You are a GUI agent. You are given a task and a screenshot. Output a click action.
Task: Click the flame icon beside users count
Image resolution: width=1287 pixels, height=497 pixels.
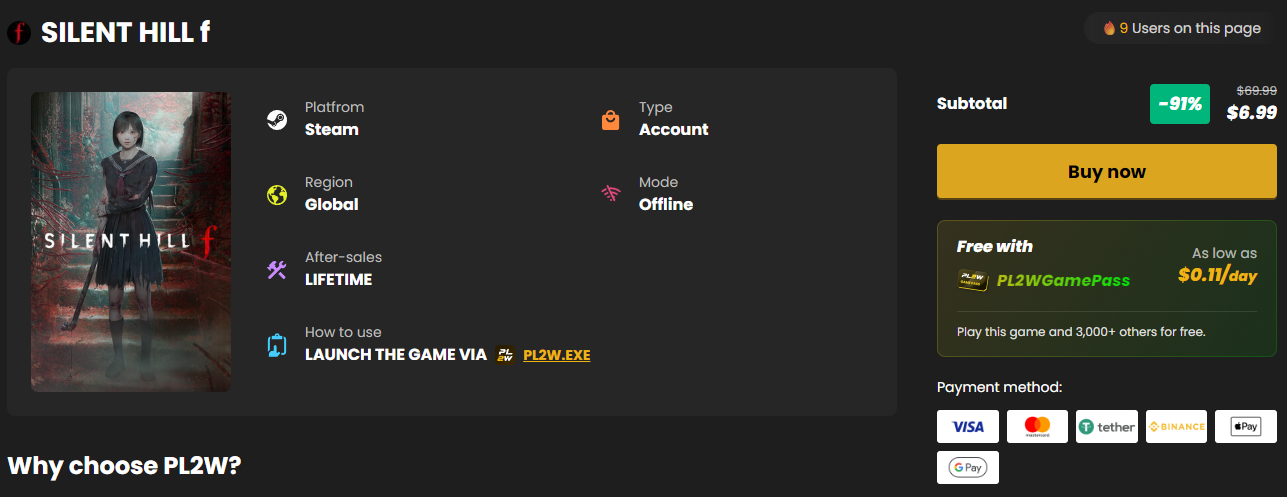[1109, 28]
